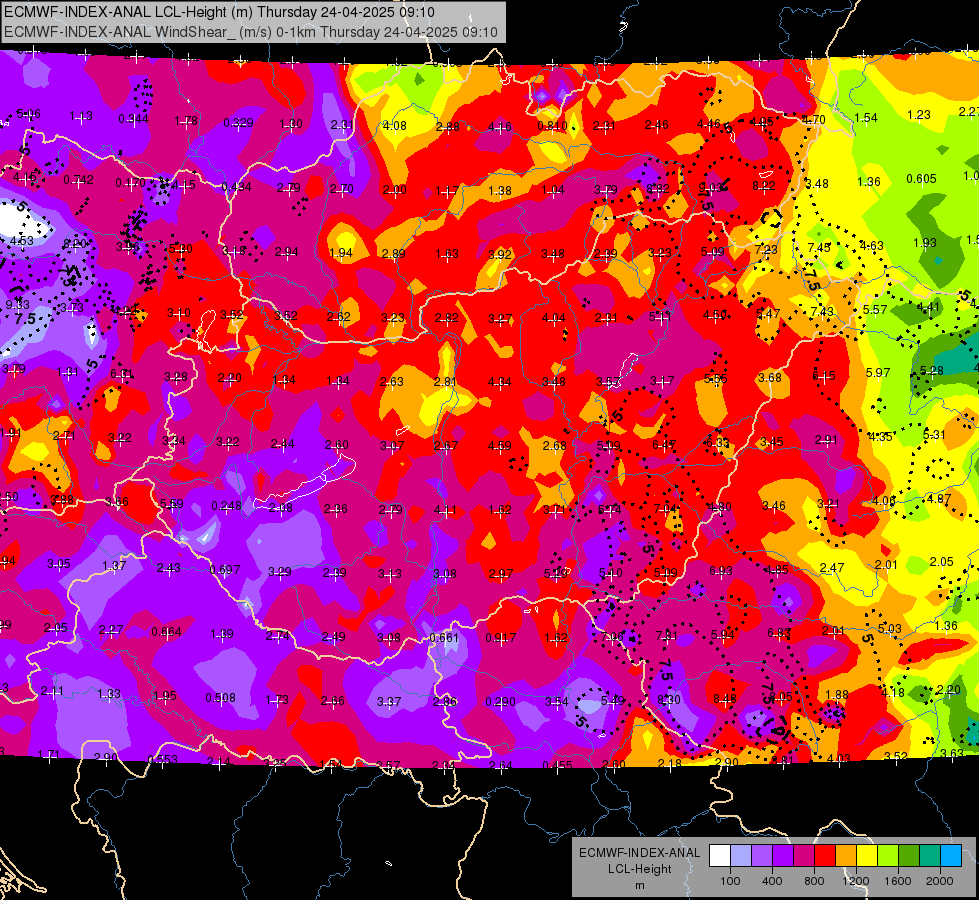This screenshot has height=900, width=979.
Task: Click the grid value 0.605
Action: [922, 179]
